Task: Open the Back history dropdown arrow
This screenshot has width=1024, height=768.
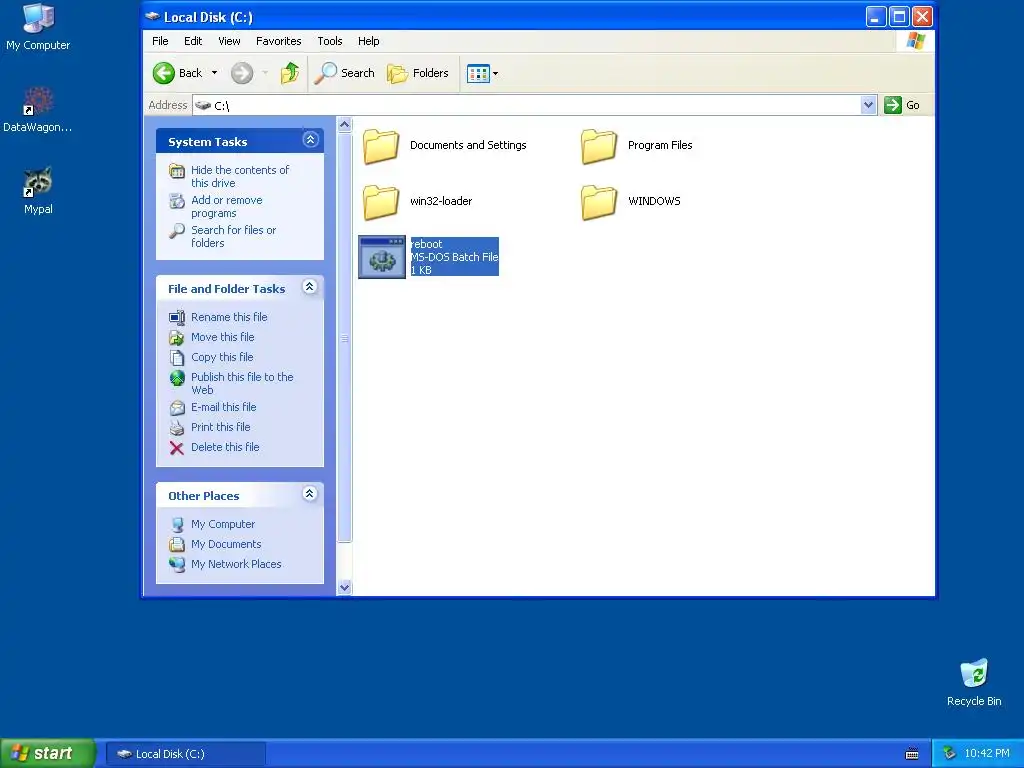Action: click(x=214, y=73)
